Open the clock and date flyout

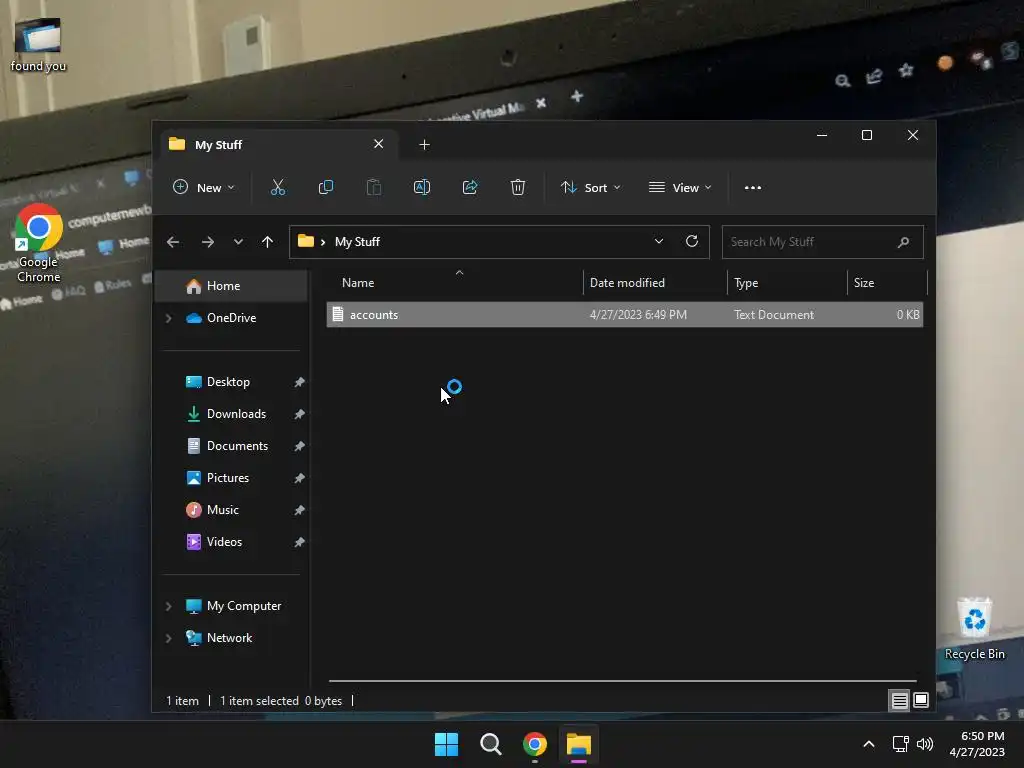click(978, 744)
